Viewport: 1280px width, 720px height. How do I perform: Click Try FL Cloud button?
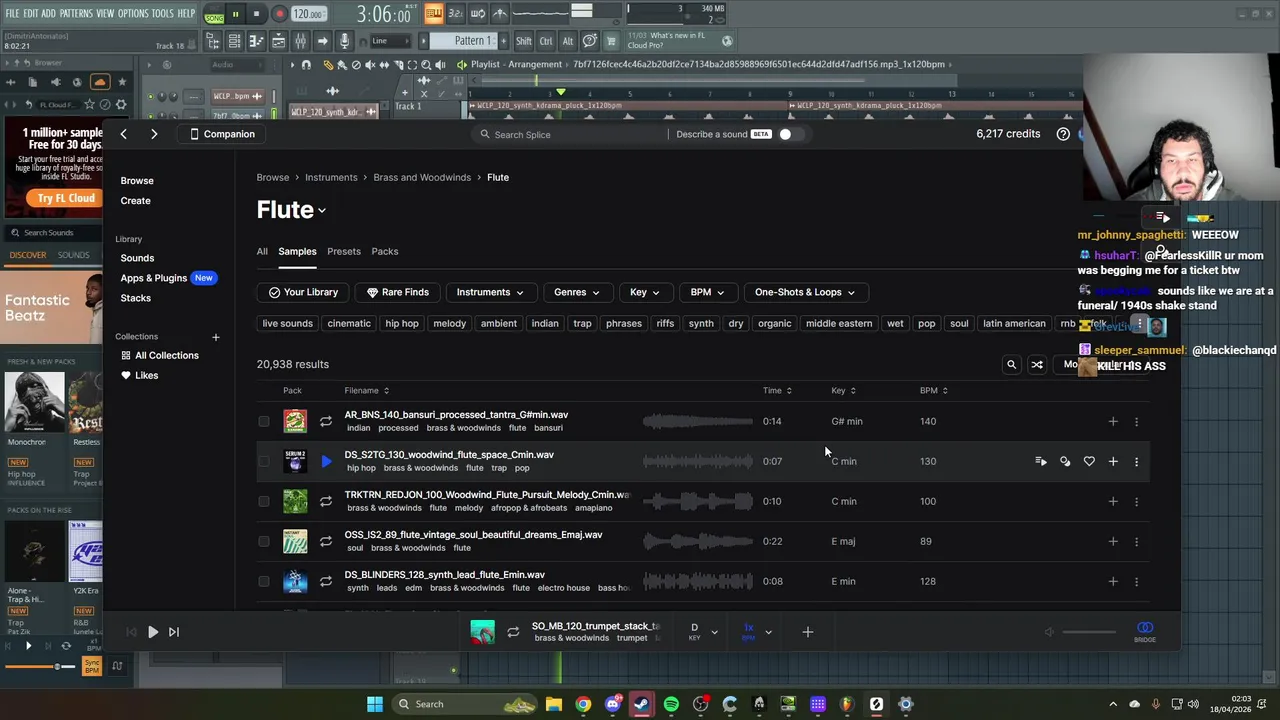point(66,198)
